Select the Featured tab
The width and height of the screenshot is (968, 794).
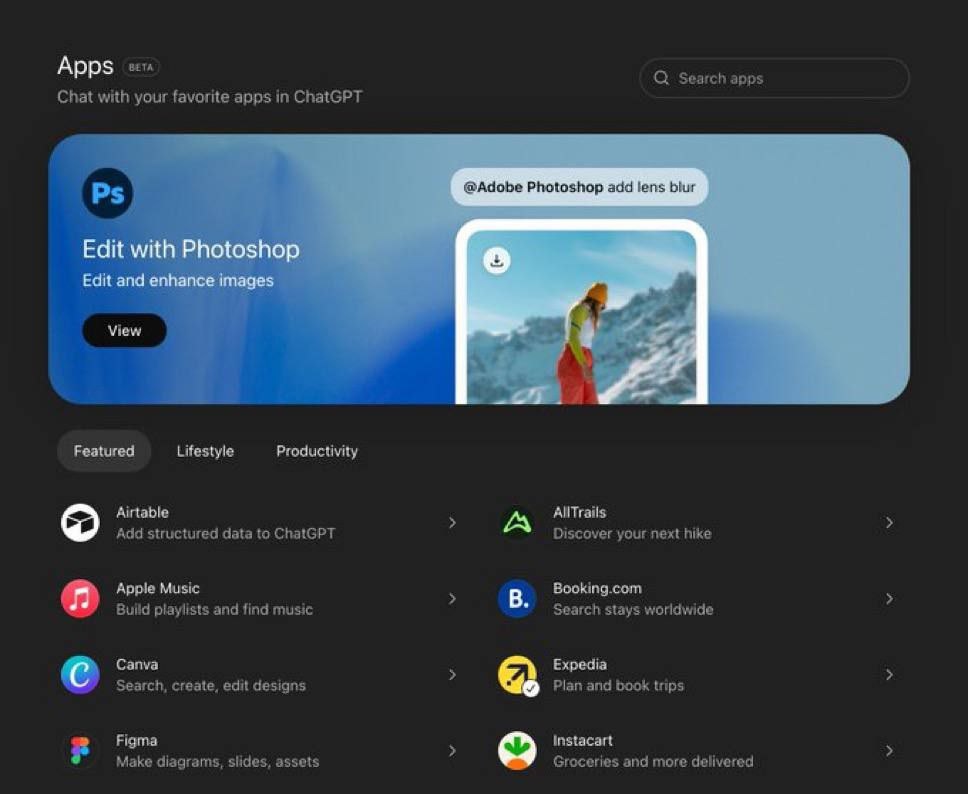[x=104, y=451]
